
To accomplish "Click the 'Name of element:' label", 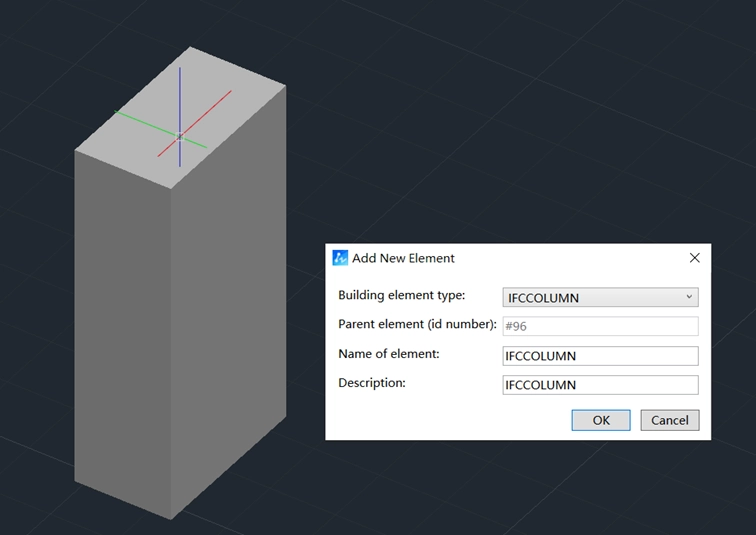I will click(389, 354).
